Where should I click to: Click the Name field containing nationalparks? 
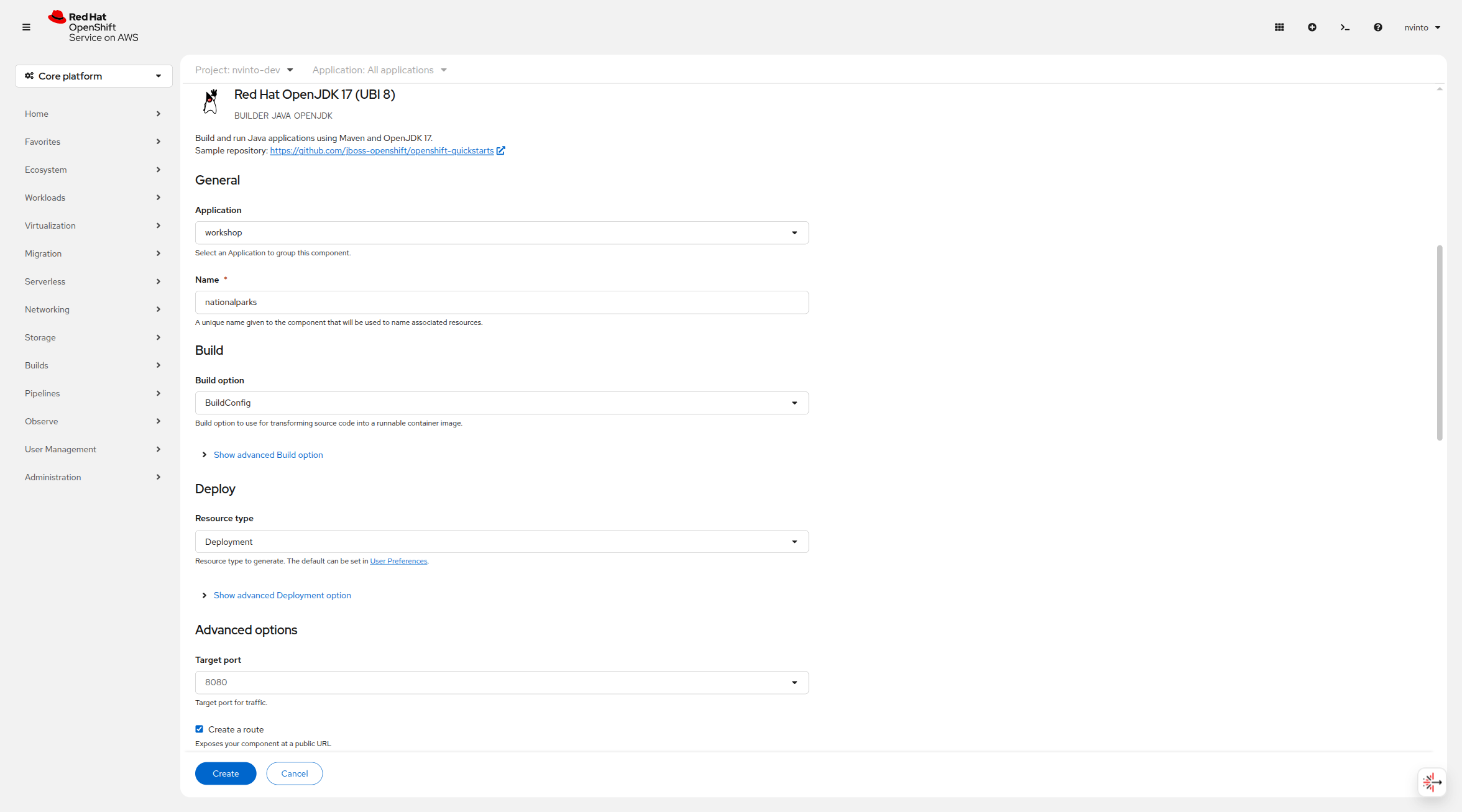[x=502, y=302]
